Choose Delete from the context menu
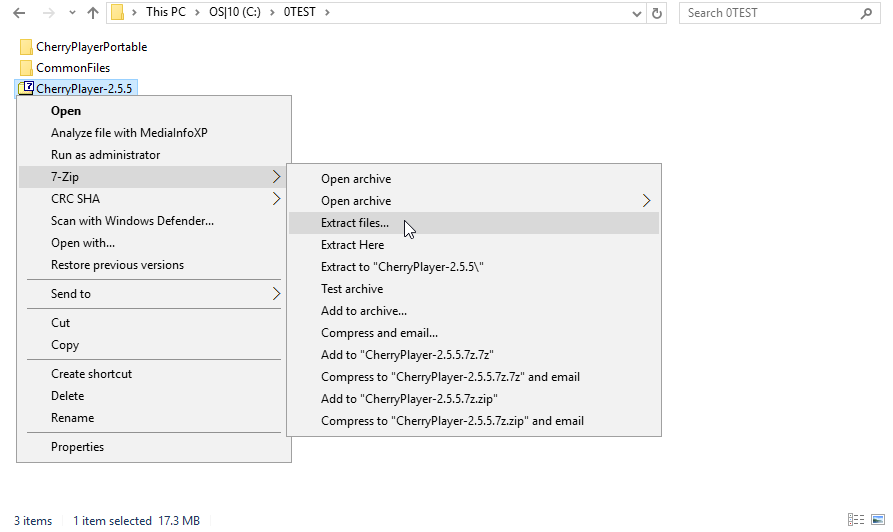 coord(154,396)
